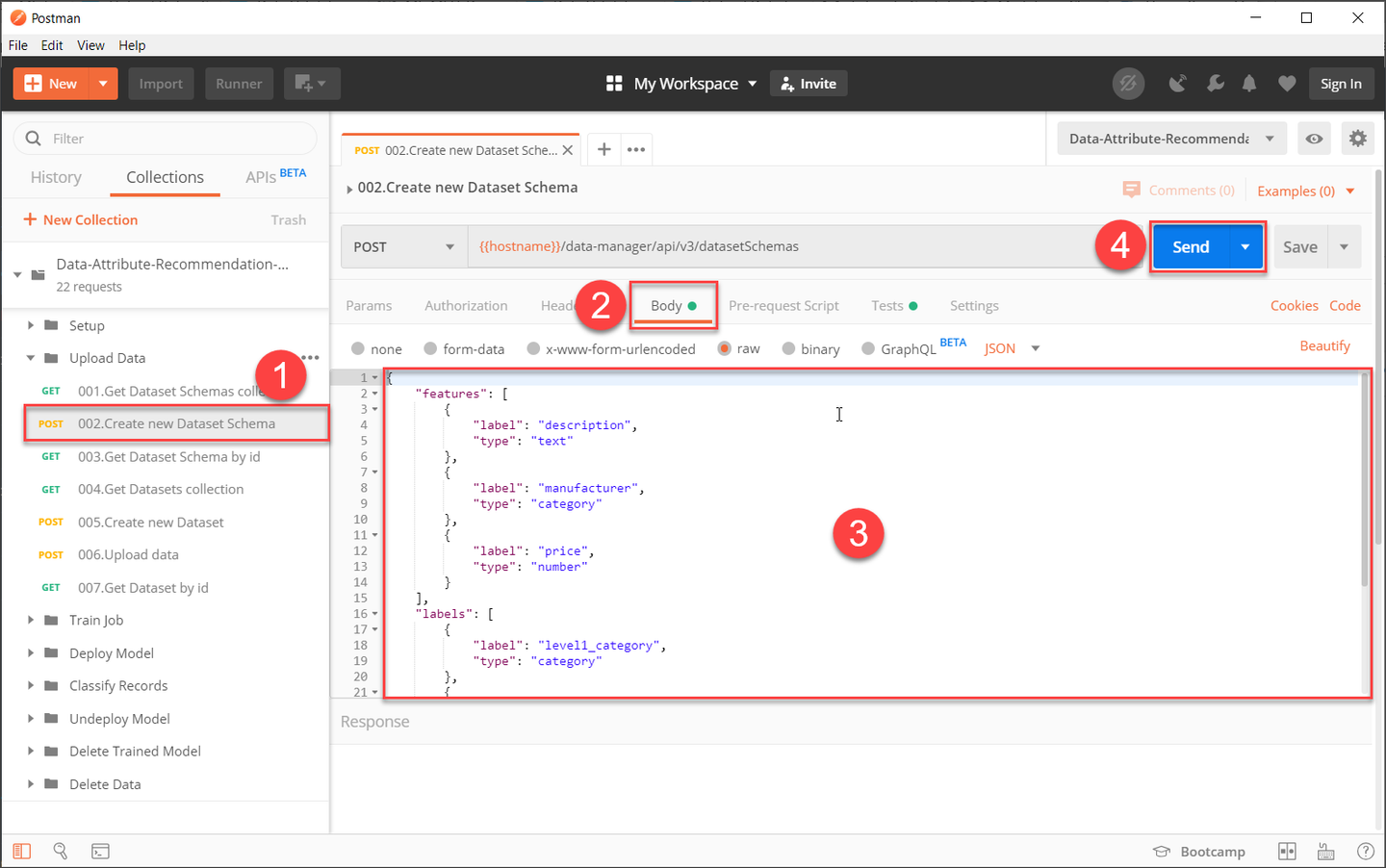Open the help question mark icon

[1365, 851]
